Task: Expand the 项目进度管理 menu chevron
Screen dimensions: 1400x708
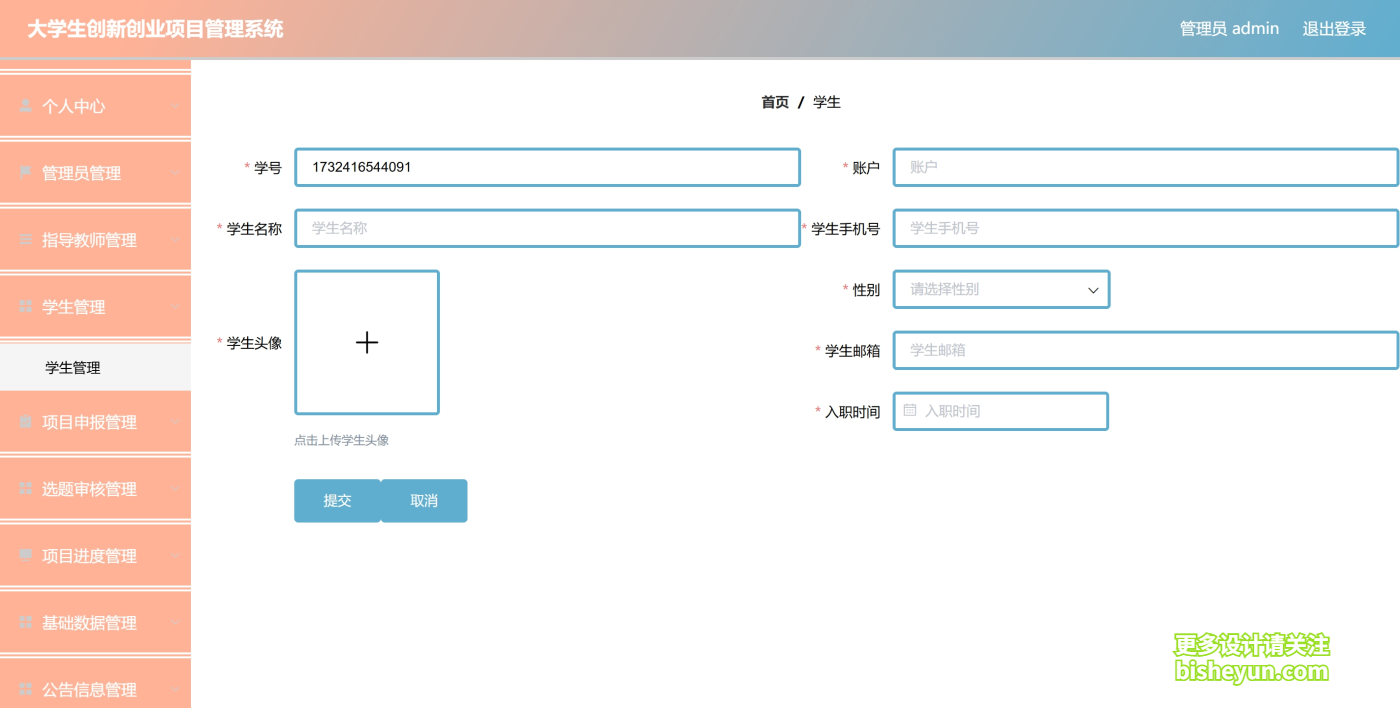Action: (174, 556)
